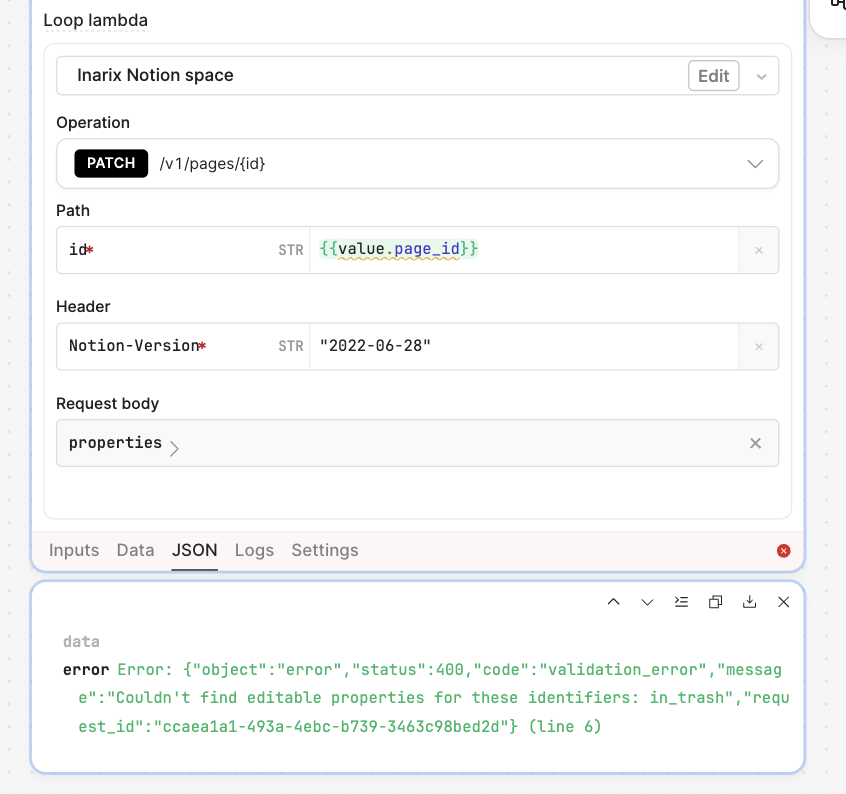Switch to the Inputs tab
846x794 pixels.
click(x=74, y=550)
